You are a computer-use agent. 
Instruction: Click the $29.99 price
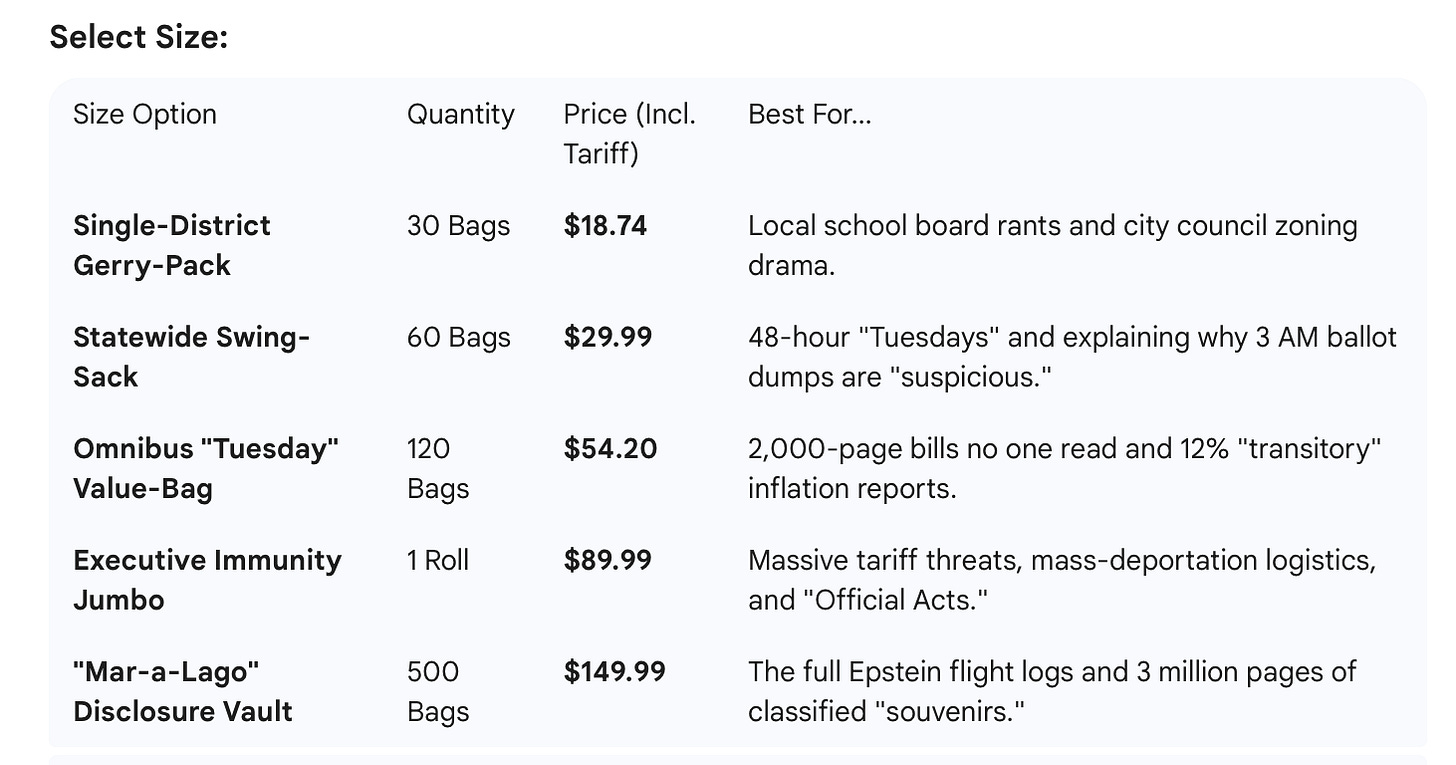click(x=608, y=337)
